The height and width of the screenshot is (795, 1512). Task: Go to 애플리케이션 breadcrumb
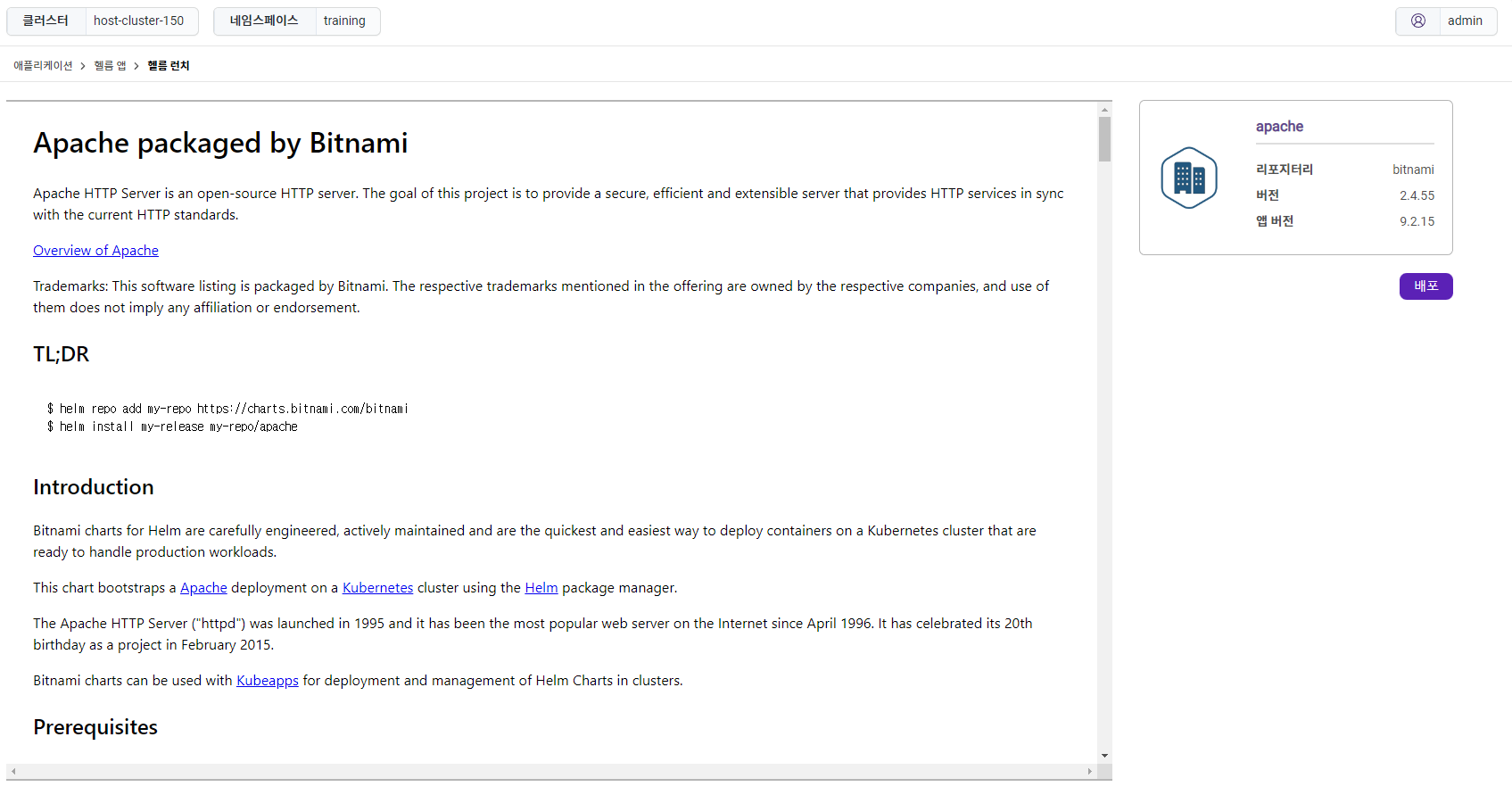[43, 66]
